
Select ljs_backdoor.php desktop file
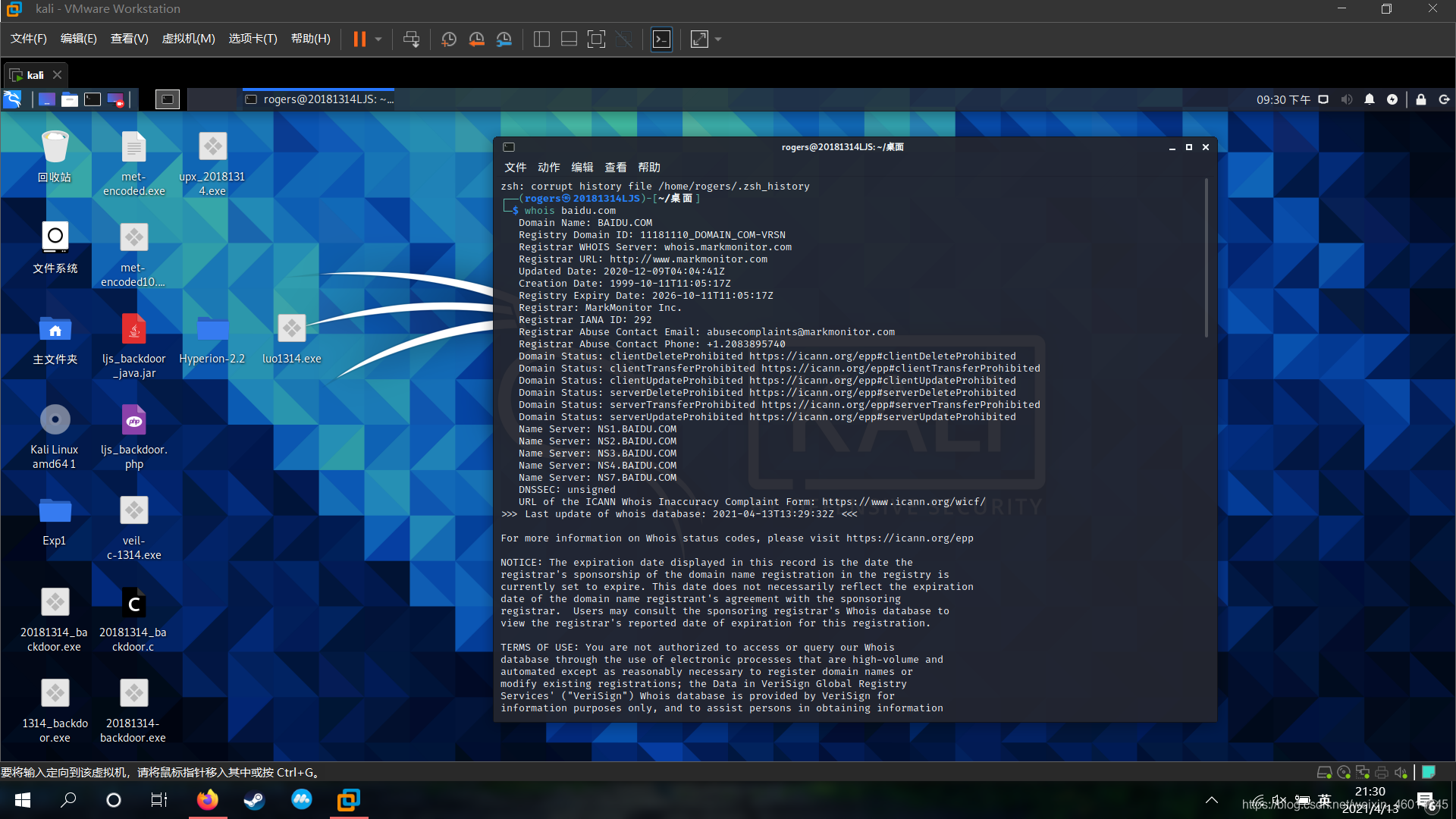(134, 436)
